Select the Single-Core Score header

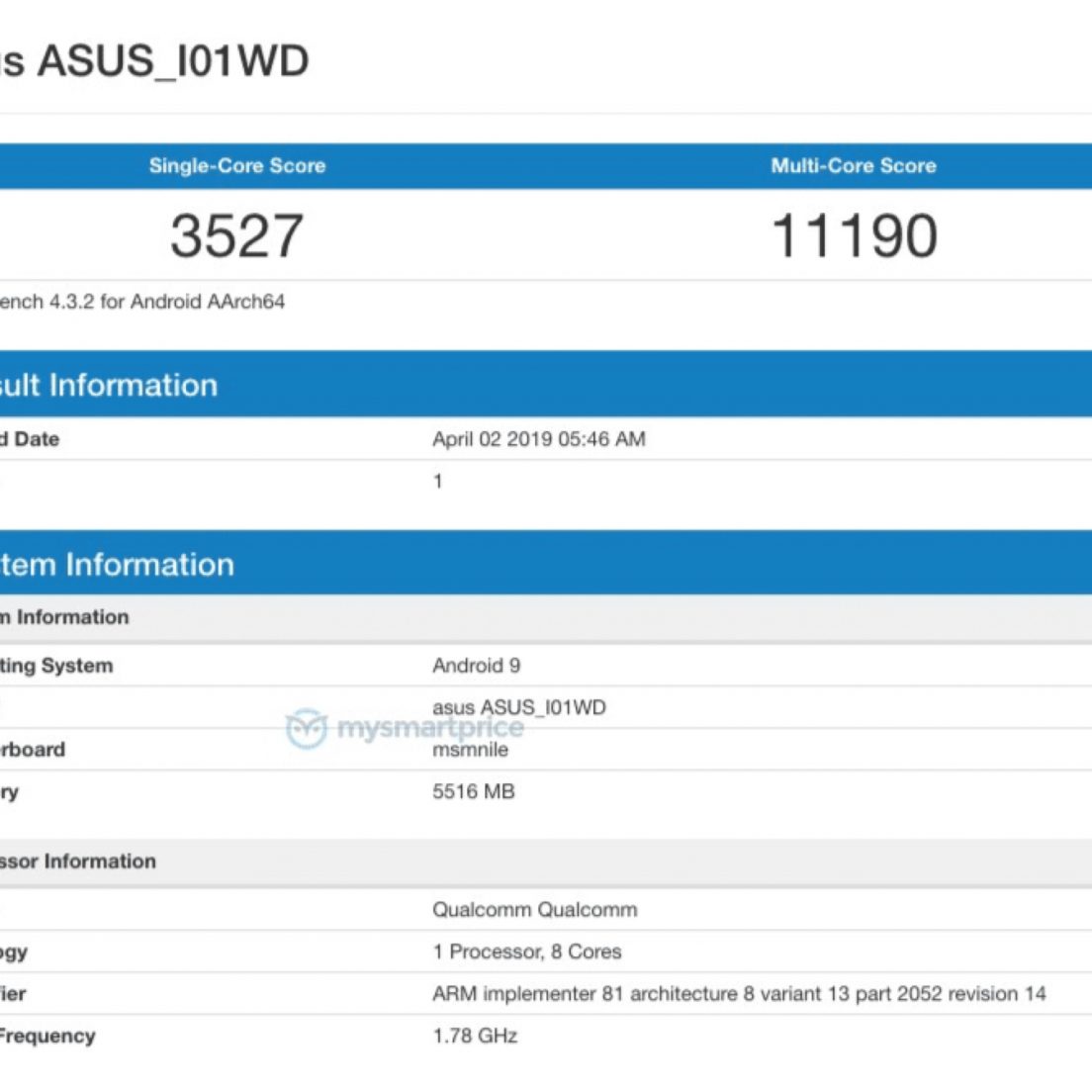pos(237,166)
